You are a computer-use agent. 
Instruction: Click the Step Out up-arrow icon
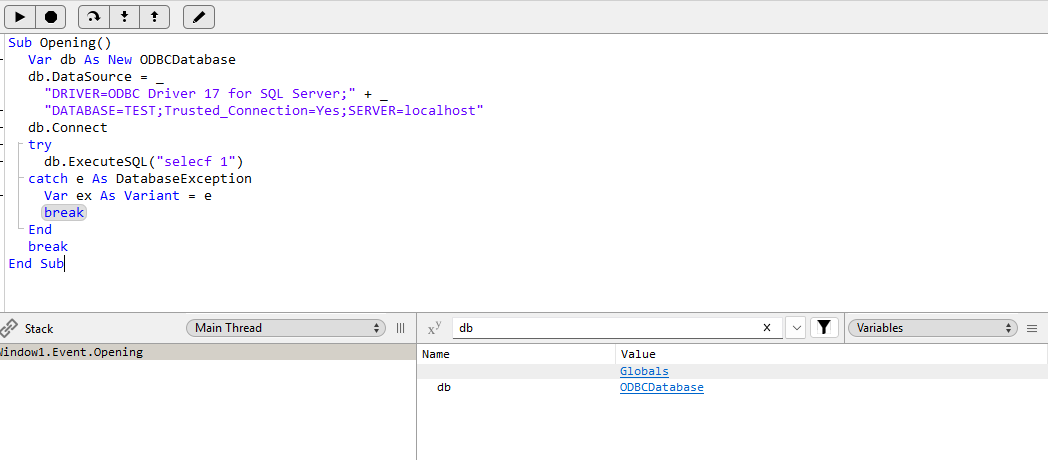[154, 17]
